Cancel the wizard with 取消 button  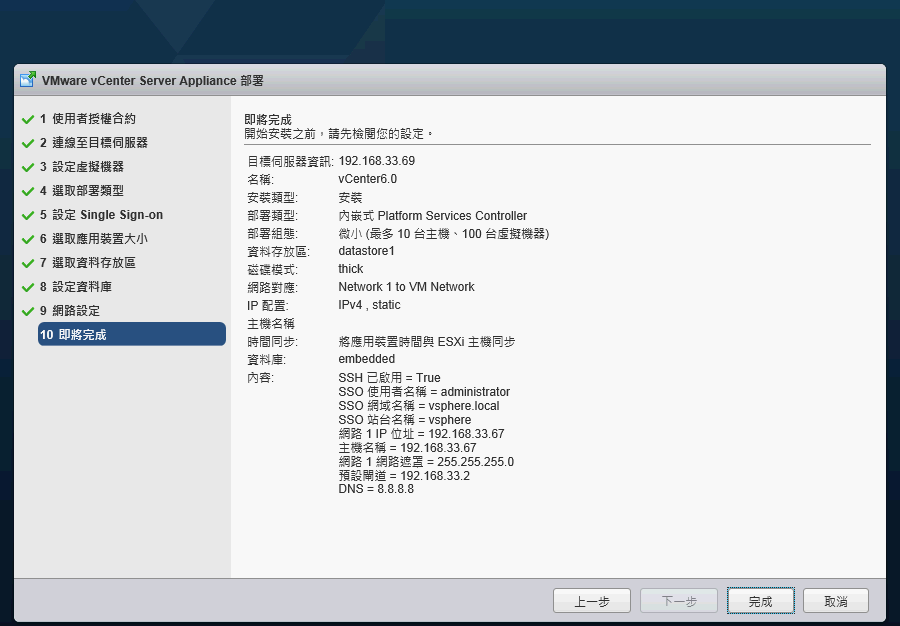coord(836,601)
